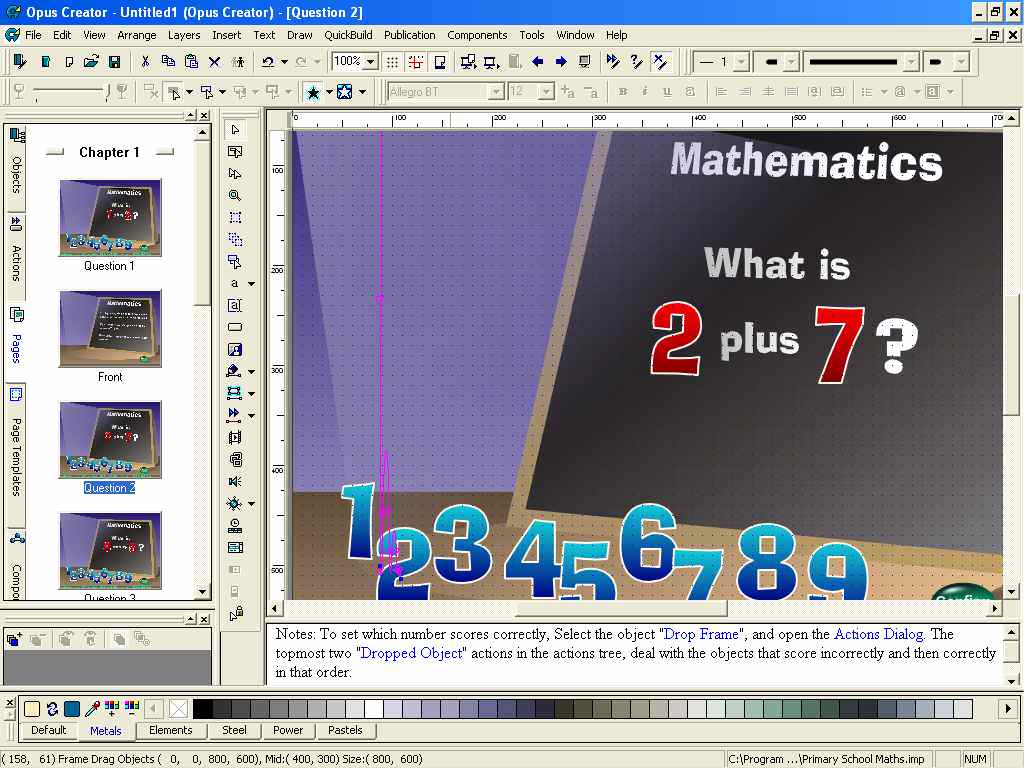Viewport: 1024px width, 768px height.
Task: Open the 100% zoom level dropdown
Action: [370, 62]
